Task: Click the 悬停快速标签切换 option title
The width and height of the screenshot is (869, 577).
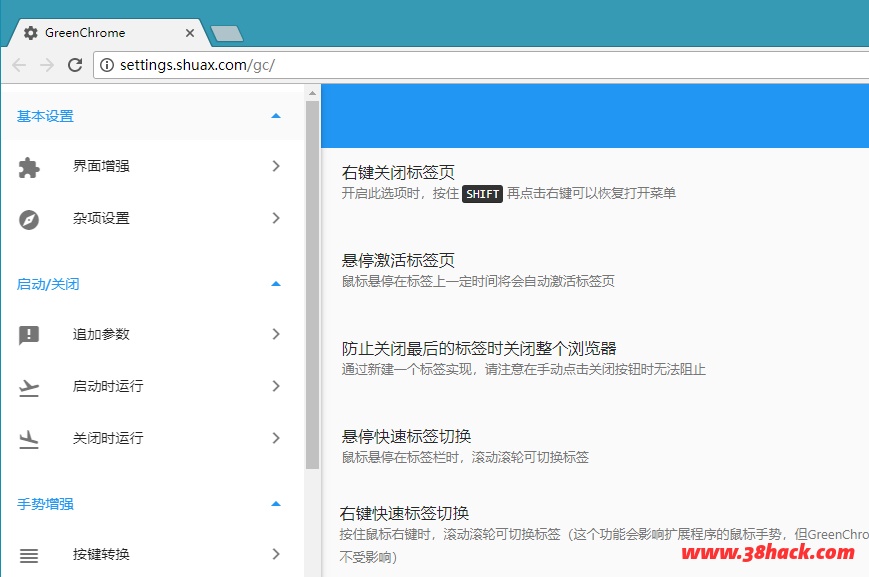Action: point(406,436)
